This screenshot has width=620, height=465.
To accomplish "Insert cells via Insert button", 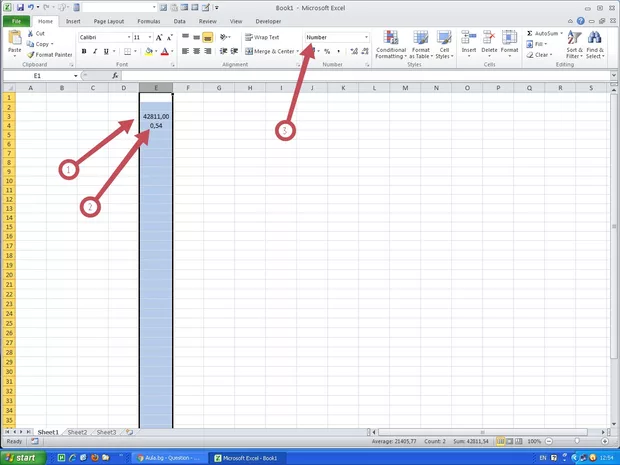I will (x=469, y=43).
